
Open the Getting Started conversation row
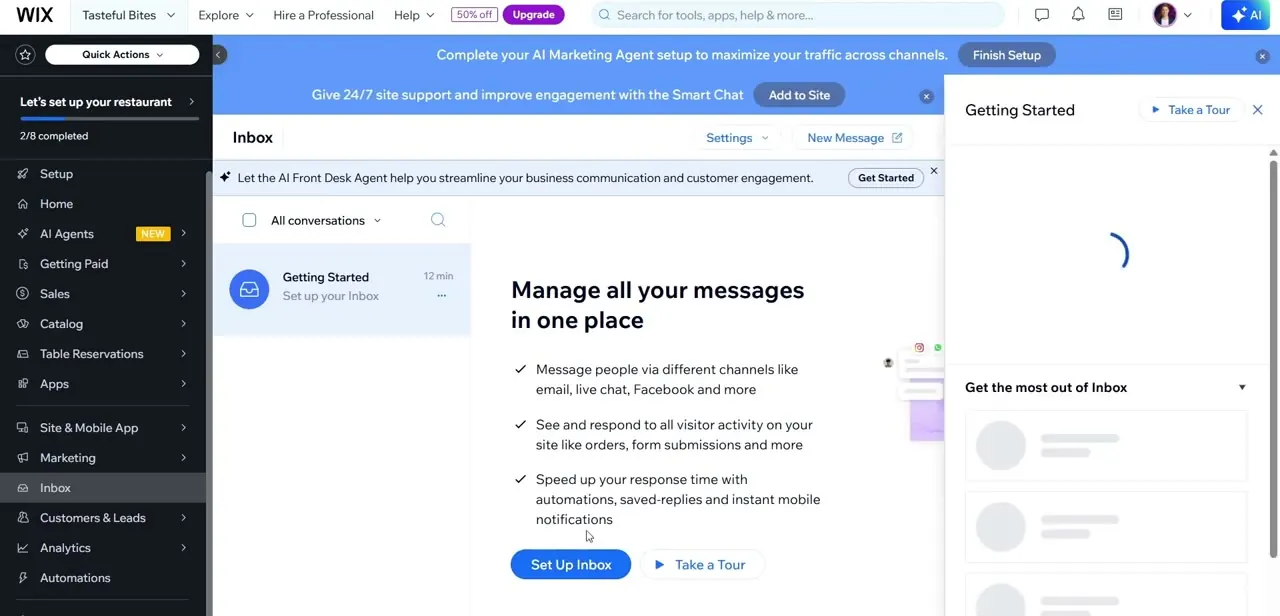341,289
